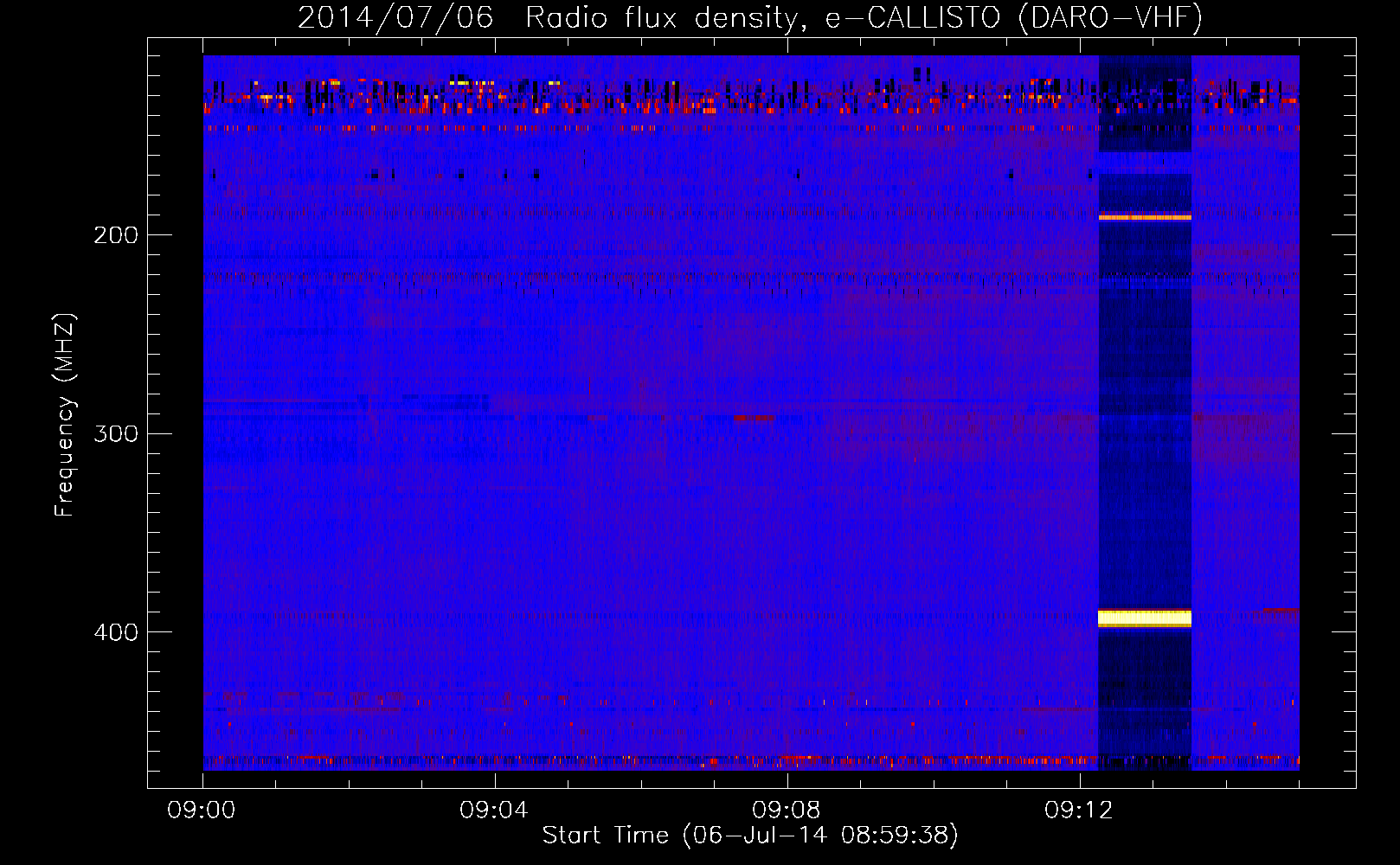The image size is (1400, 865).
Task: Click the plot title '2014/07/06 Radio flux density'
Action: click(750, 17)
